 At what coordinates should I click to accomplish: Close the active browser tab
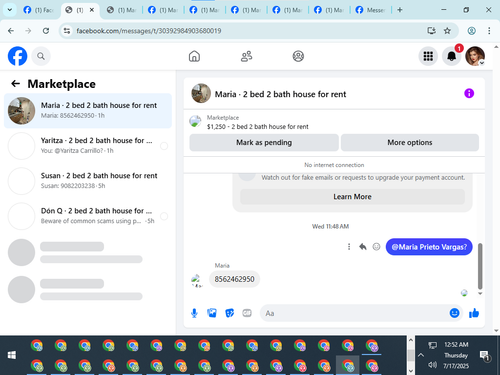[x=92, y=10]
